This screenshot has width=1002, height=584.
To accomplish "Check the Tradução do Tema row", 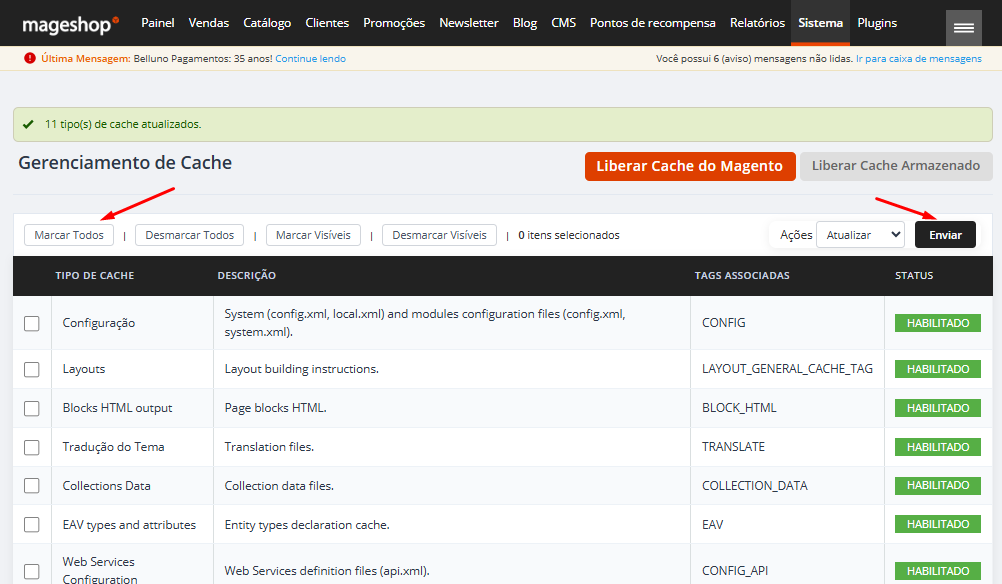I will pyautogui.click(x=31, y=447).
